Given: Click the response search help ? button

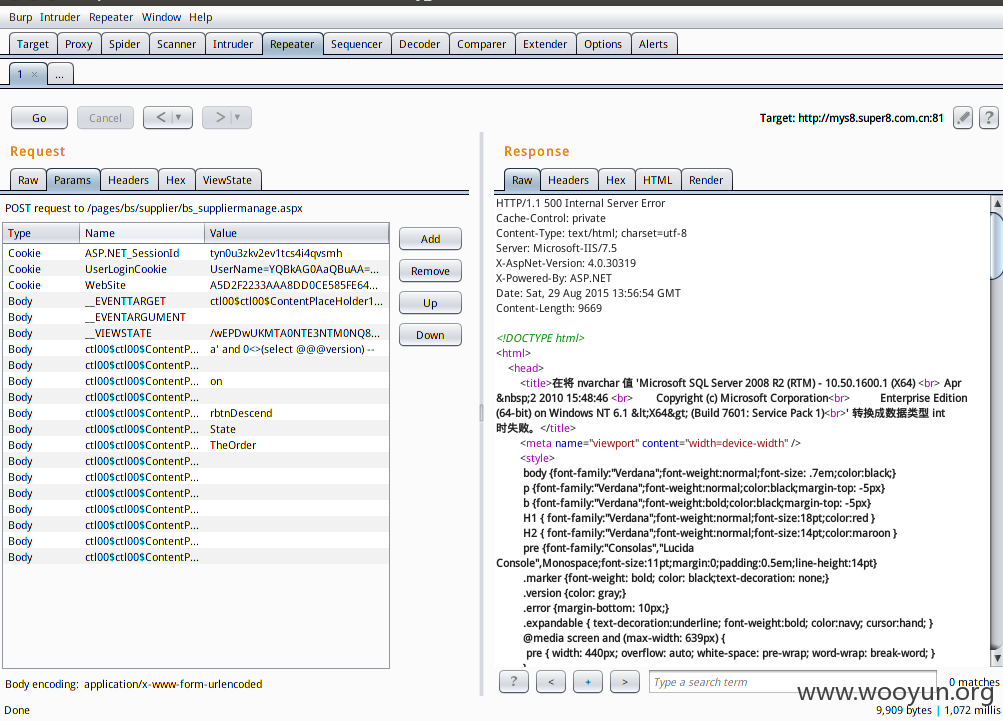Looking at the screenshot, I should (514, 682).
